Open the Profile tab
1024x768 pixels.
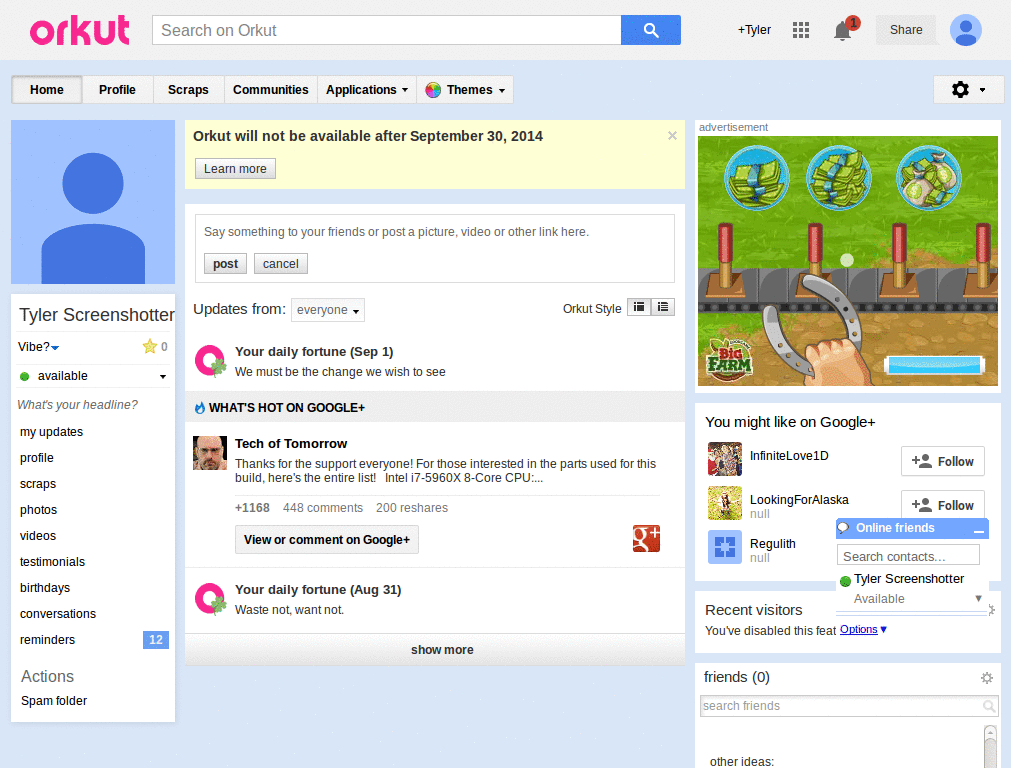118,90
